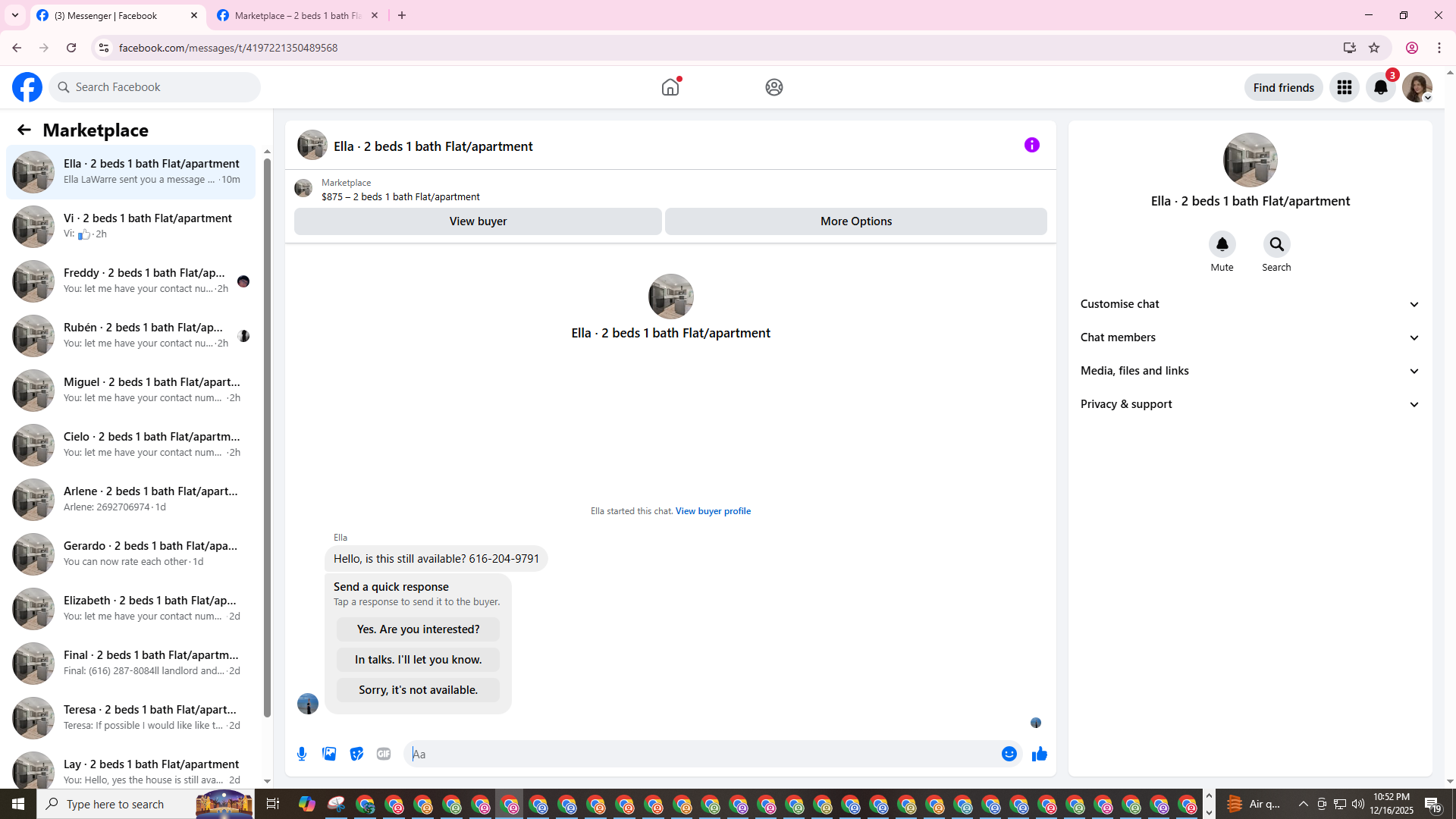
Task: Expand the Chat members section
Action: click(x=1250, y=337)
